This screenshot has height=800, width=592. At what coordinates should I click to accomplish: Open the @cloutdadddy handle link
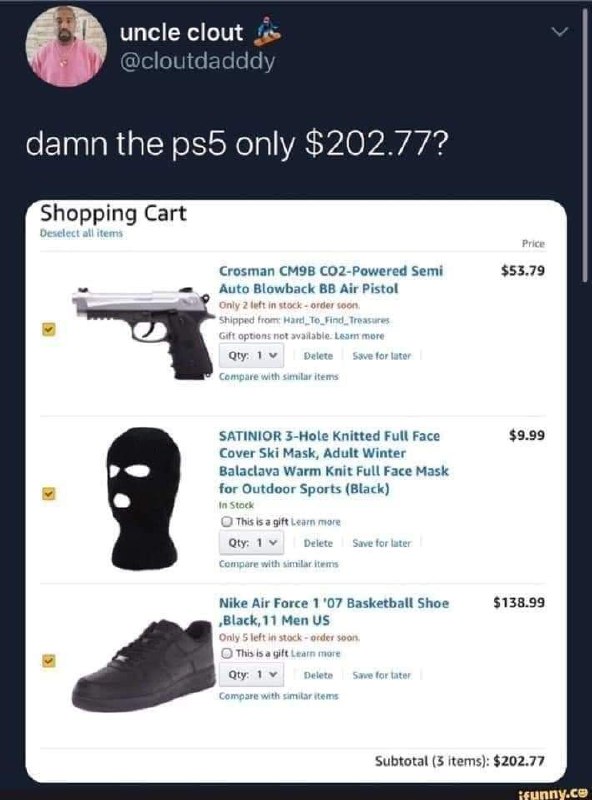tap(198, 62)
